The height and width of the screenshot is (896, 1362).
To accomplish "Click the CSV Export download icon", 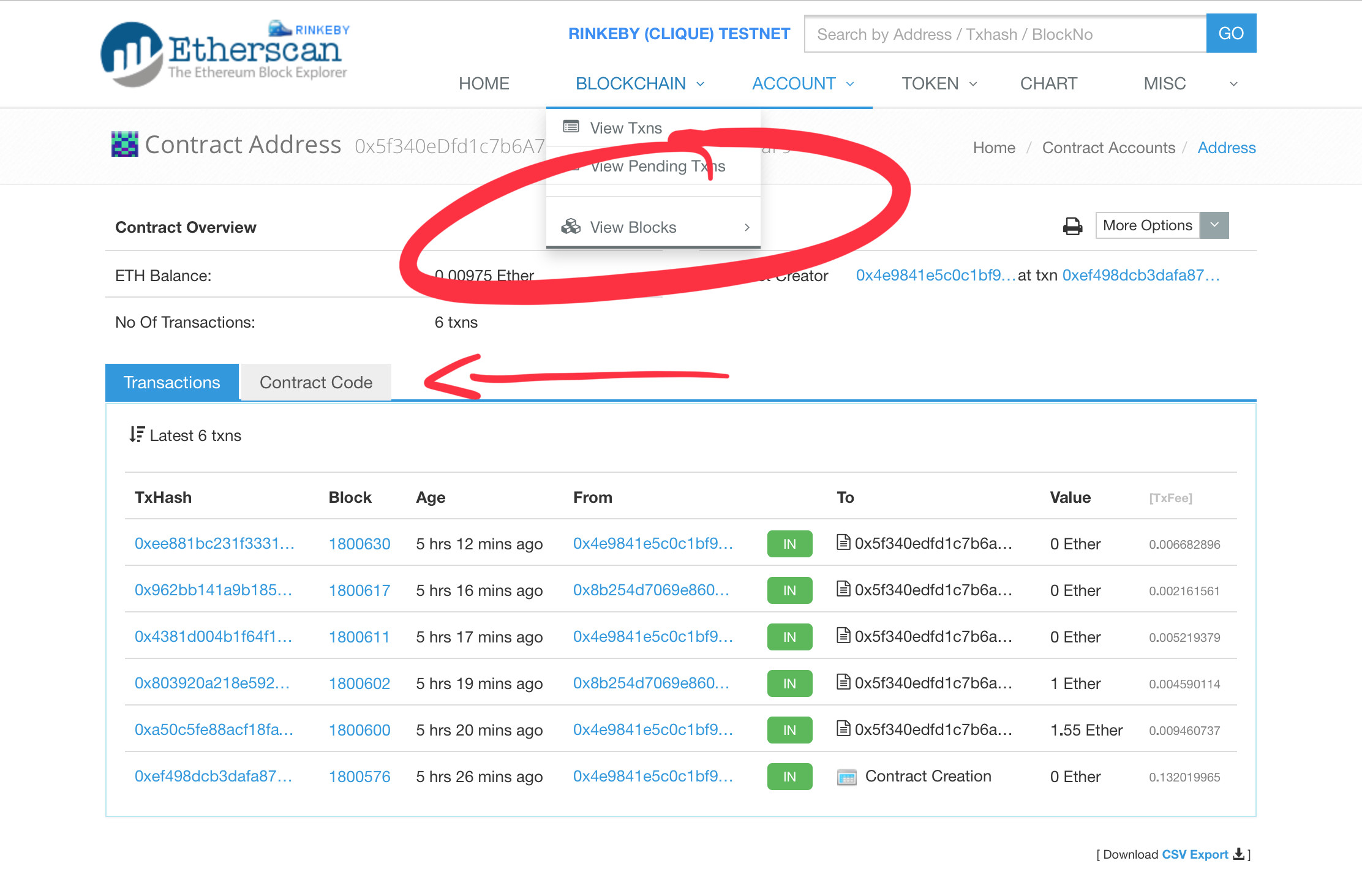I will tap(1238, 854).
